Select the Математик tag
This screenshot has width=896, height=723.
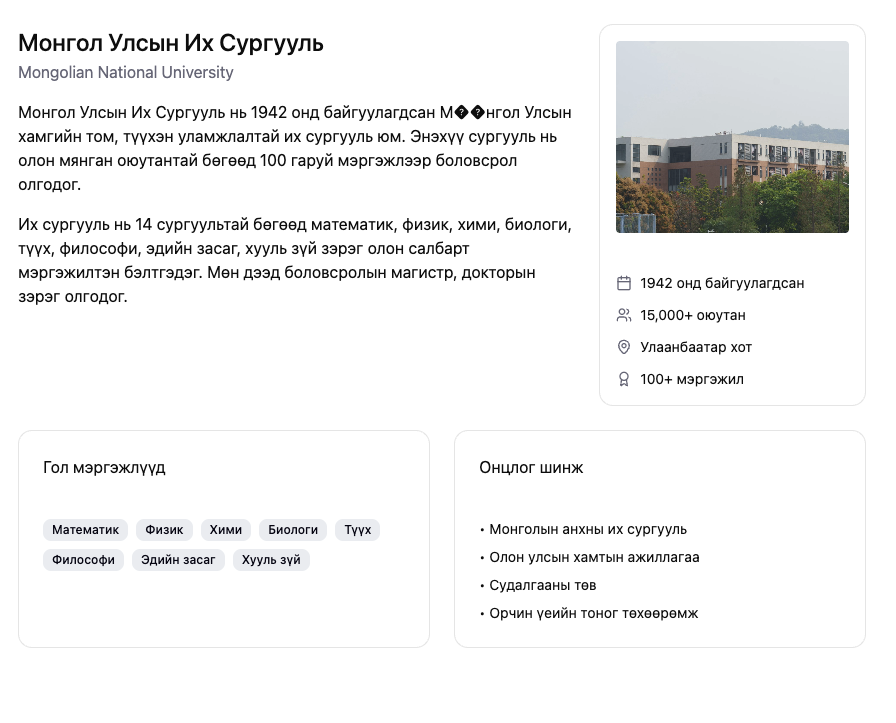85,530
